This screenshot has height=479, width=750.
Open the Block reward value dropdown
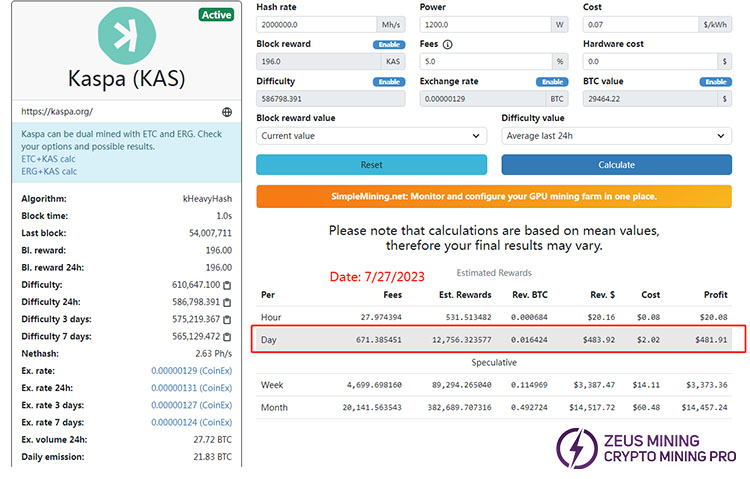(371, 135)
